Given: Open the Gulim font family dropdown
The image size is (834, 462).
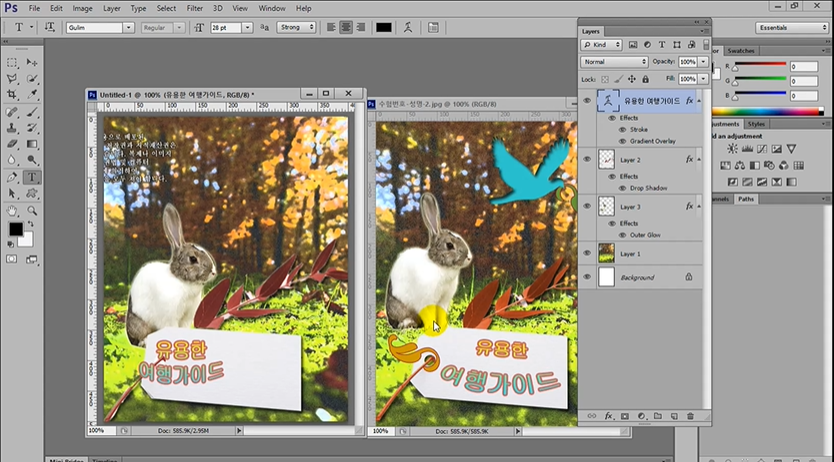Looking at the screenshot, I should (x=128, y=28).
